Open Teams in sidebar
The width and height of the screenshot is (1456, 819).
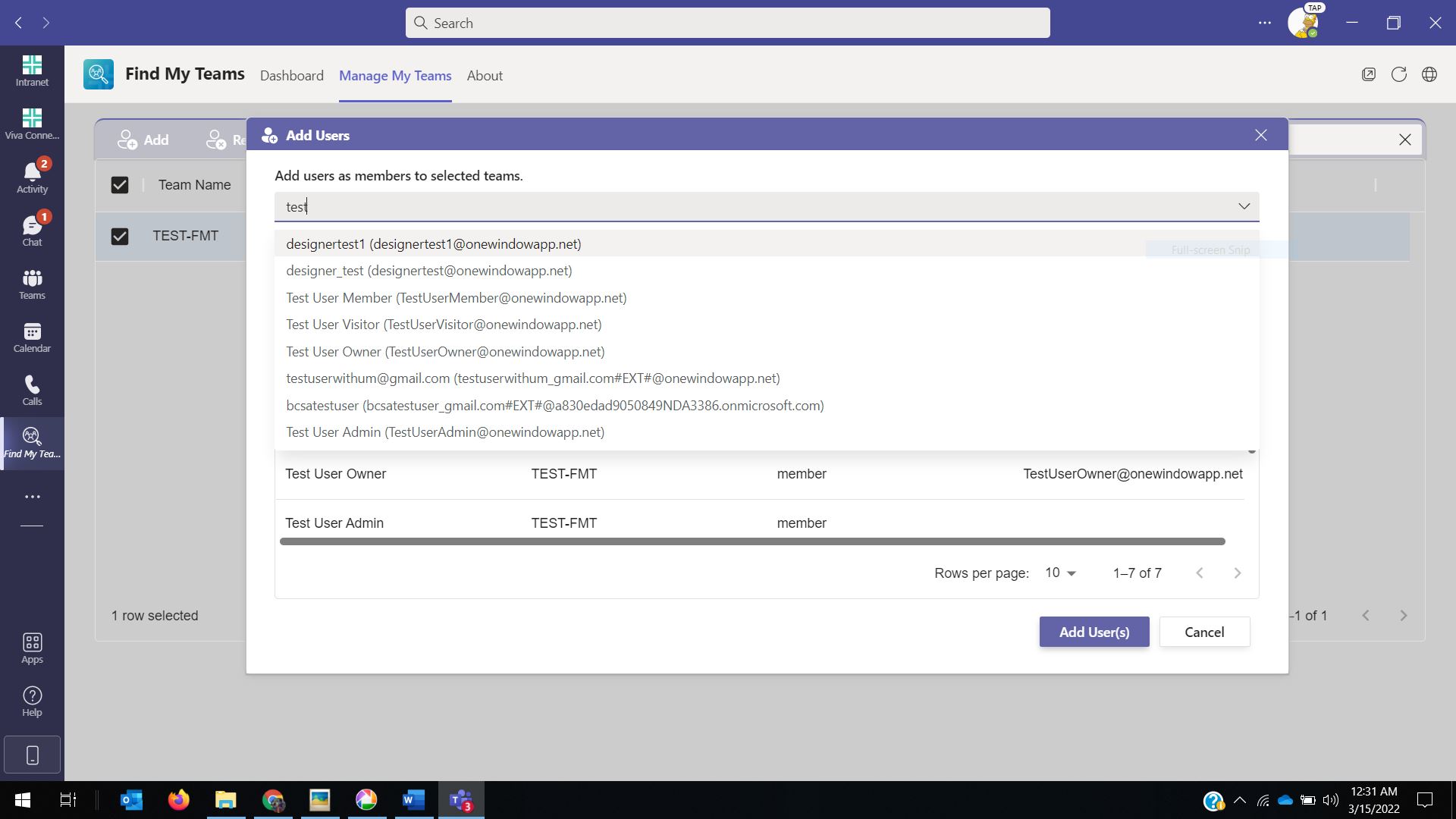32,284
